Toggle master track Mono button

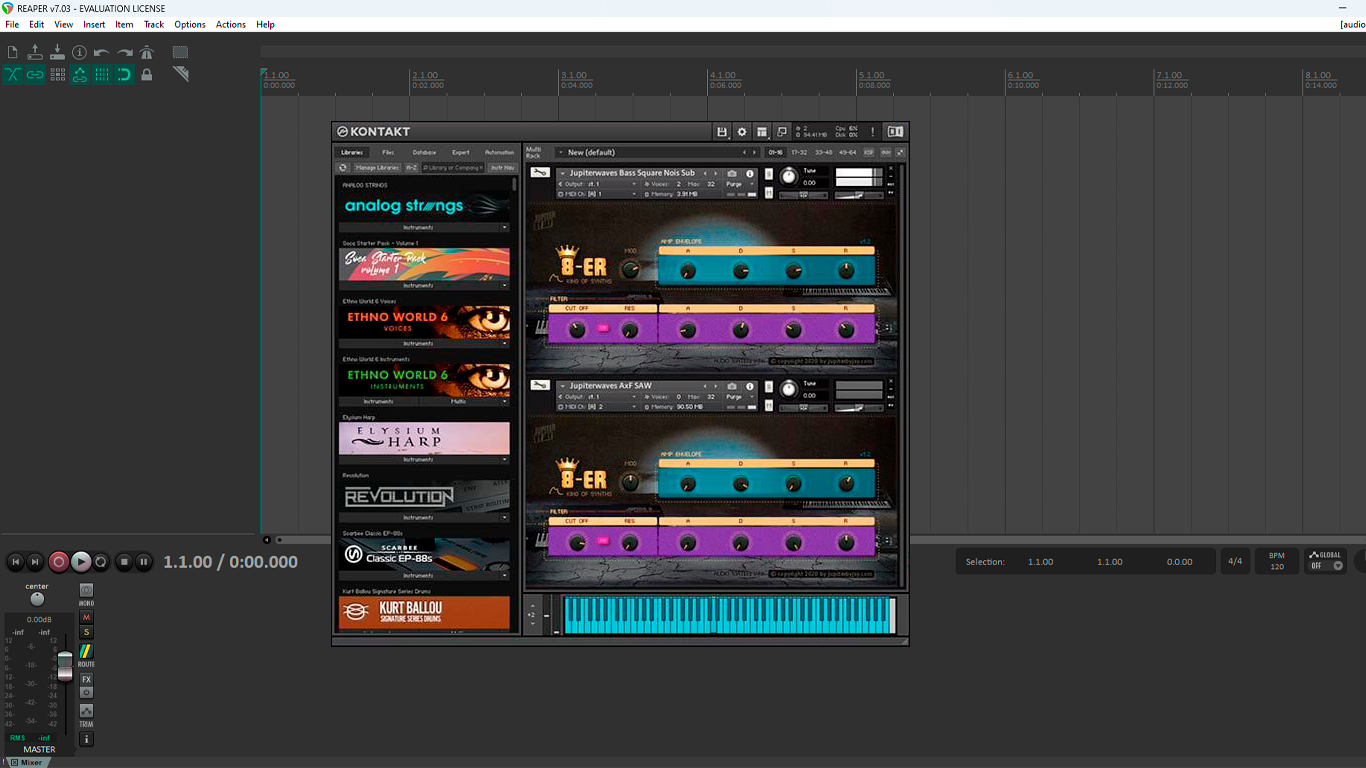(86, 590)
